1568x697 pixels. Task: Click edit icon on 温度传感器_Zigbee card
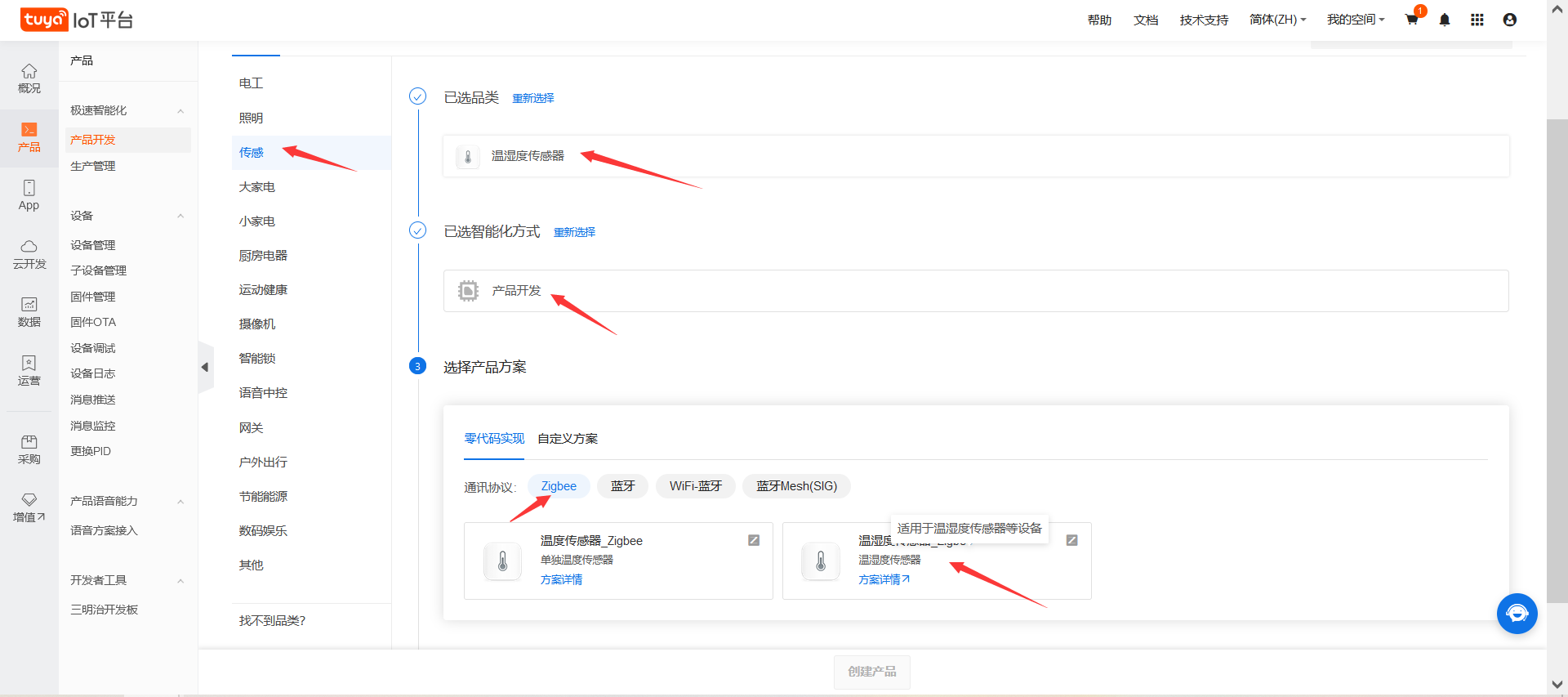753,540
